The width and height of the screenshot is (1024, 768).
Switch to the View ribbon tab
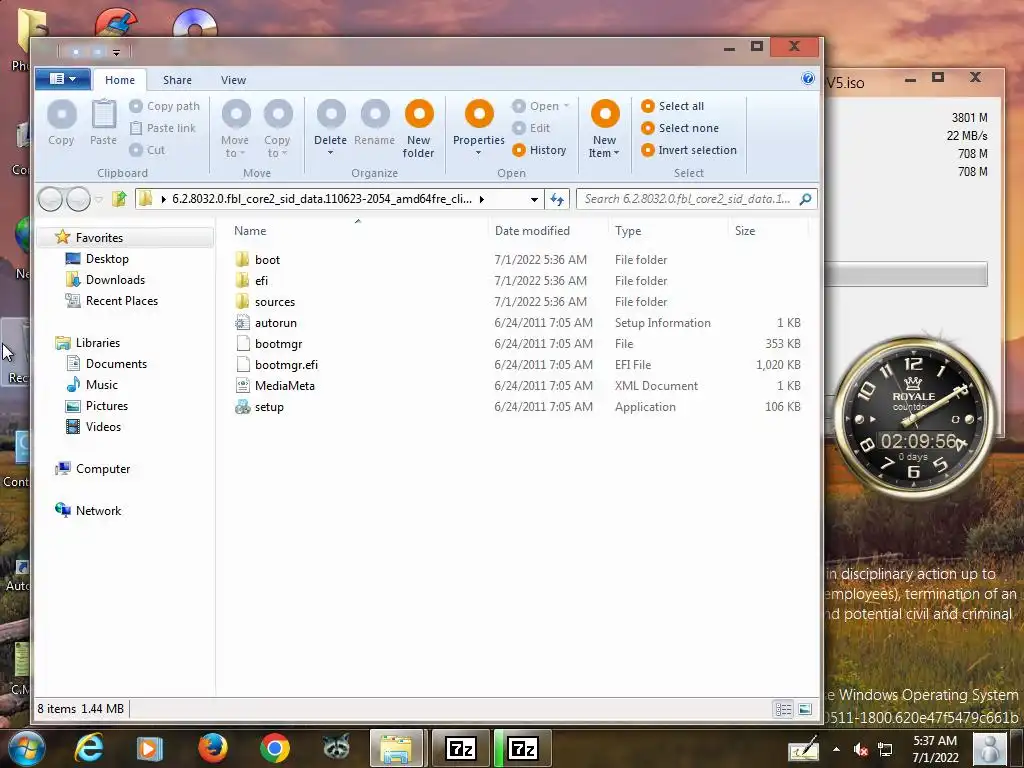[x=233, y=80]
